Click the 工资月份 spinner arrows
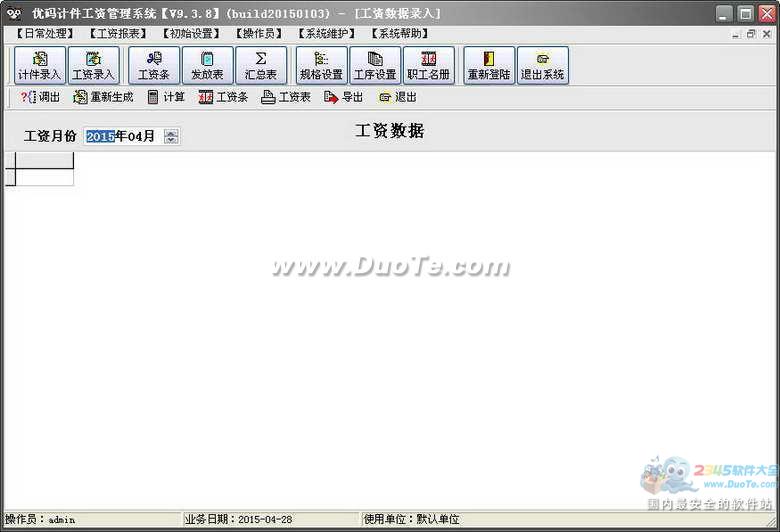The width and height of the screenshot is (780, 532). pyautogui.click(x=171, y=136)
